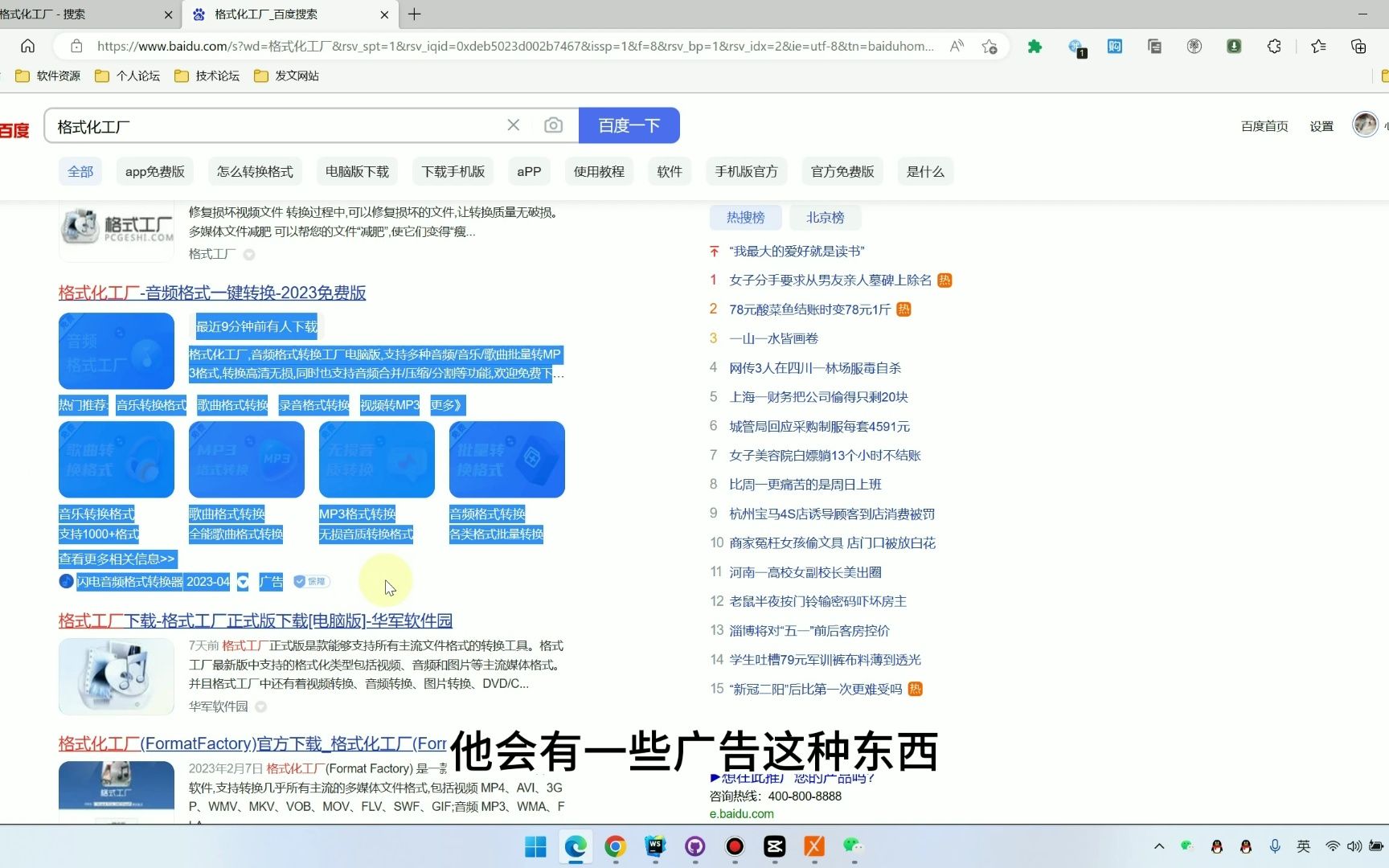Select the app免费版 filter
The image size is (1389, 868).
click(x=155, y=172)
